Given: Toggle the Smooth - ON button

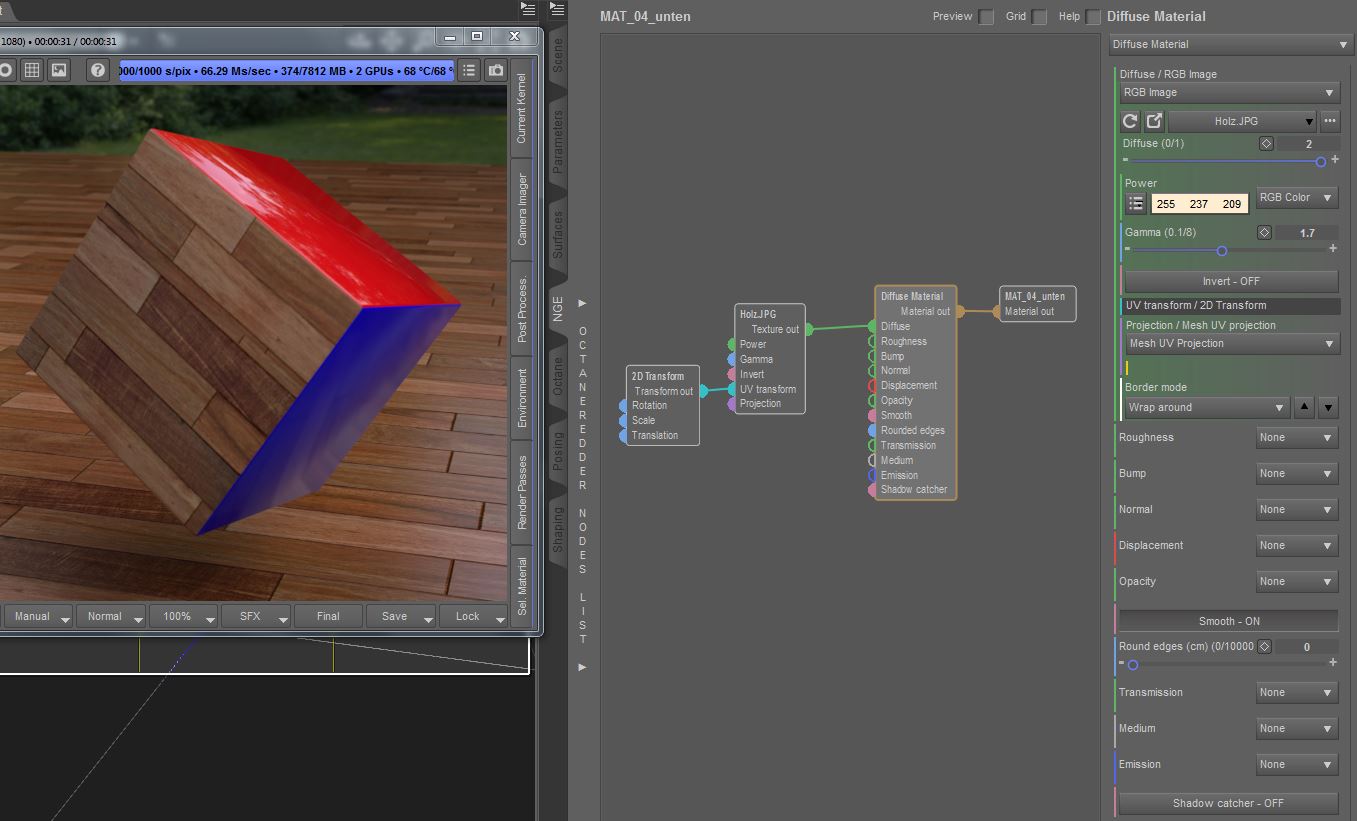Looking at the screenshot, I should click(1228, 621).
